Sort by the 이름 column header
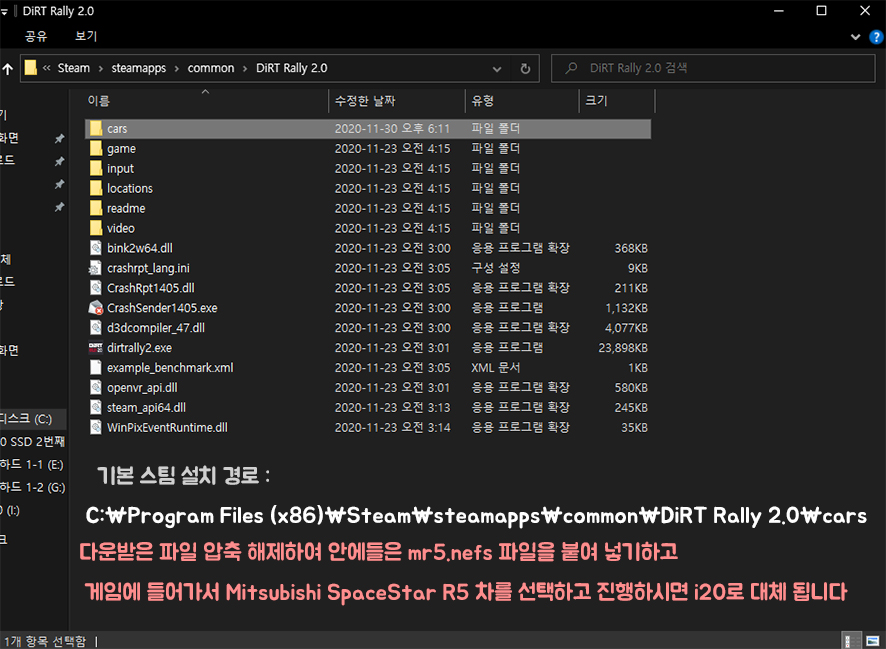Image resolution: width=886 pixels, height=649 pixels. (x=98, y=101)
